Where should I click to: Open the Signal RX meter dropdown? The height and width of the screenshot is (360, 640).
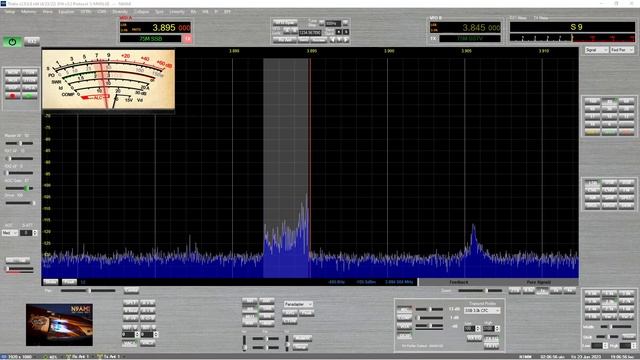click(596, 50)
